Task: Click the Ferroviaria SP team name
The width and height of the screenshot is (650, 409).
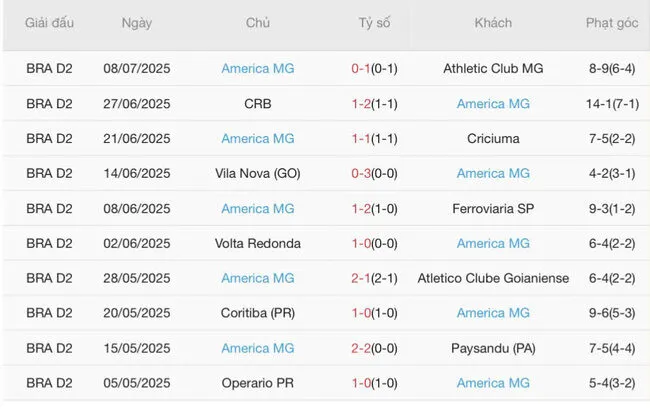Action: [492, 209]
